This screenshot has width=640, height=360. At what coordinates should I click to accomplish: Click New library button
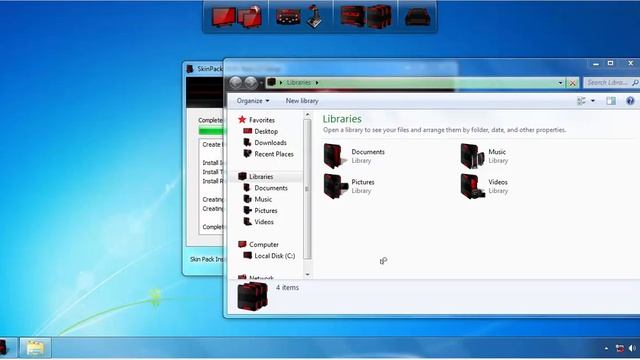(302, 101)
